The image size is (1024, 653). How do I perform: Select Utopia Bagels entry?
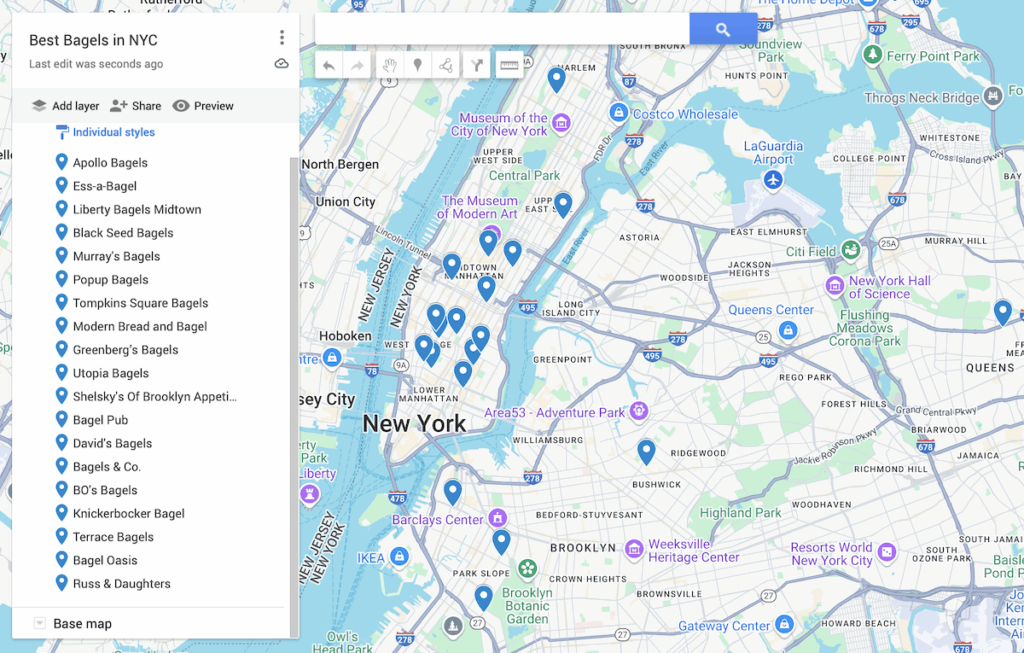tap(110, 374)
